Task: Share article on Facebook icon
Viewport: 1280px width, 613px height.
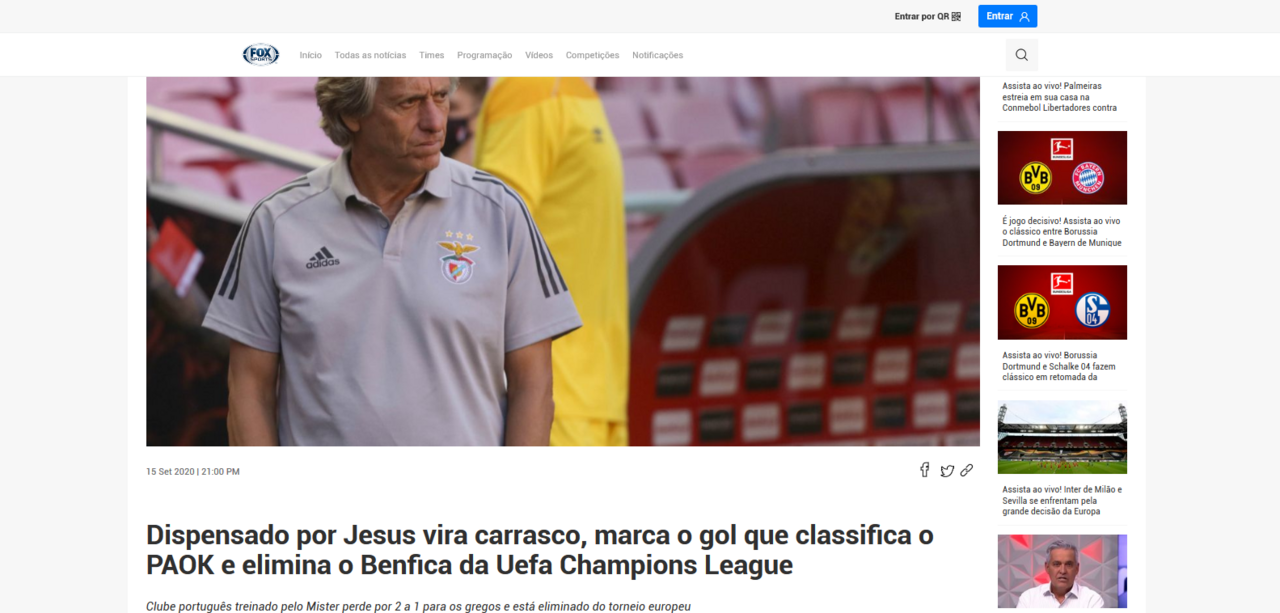Action: (925, 470)
